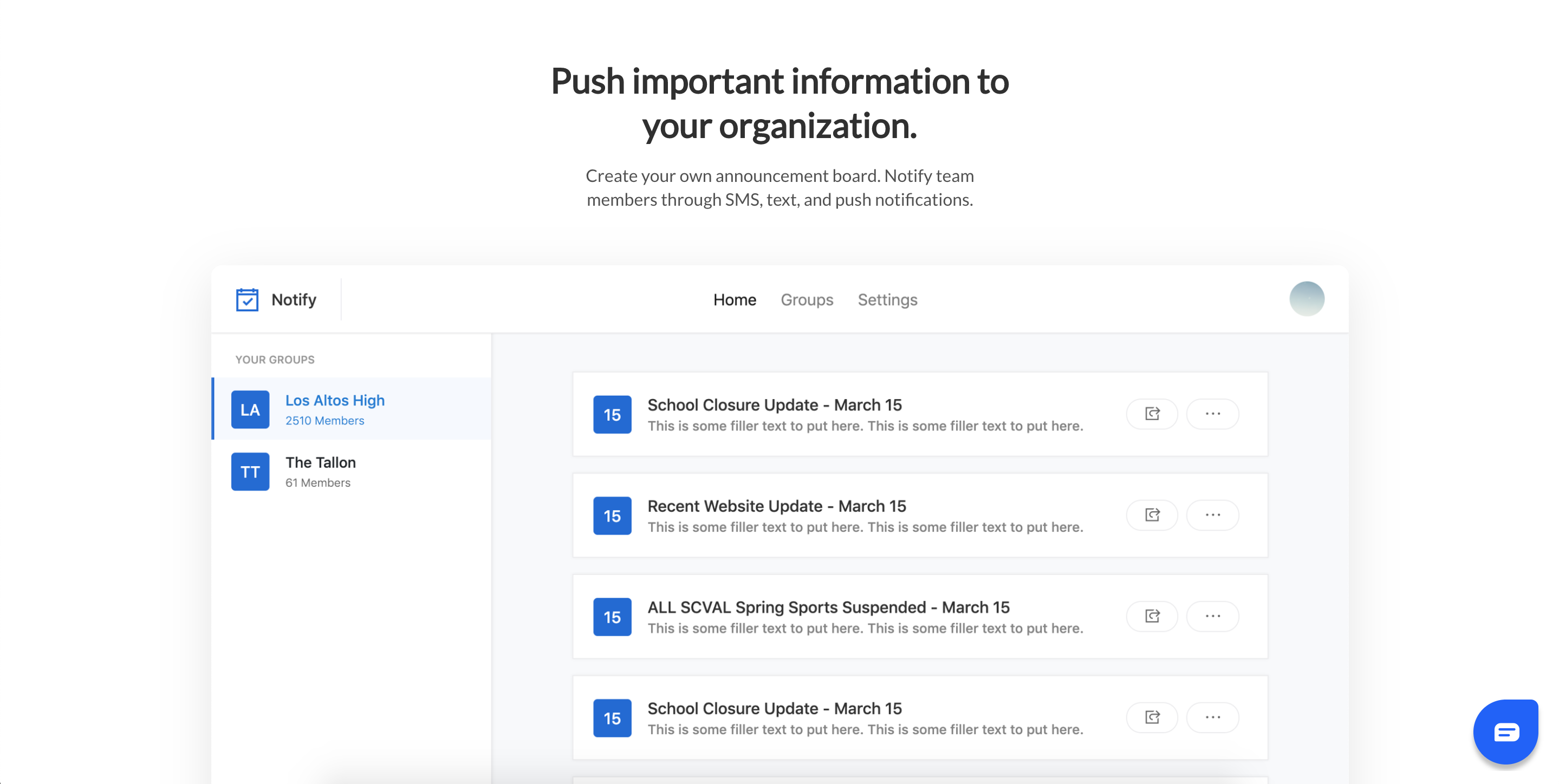Click date badge on SCVAL Spring Sports post
The image size is (1559, 784).
[612, 617]
